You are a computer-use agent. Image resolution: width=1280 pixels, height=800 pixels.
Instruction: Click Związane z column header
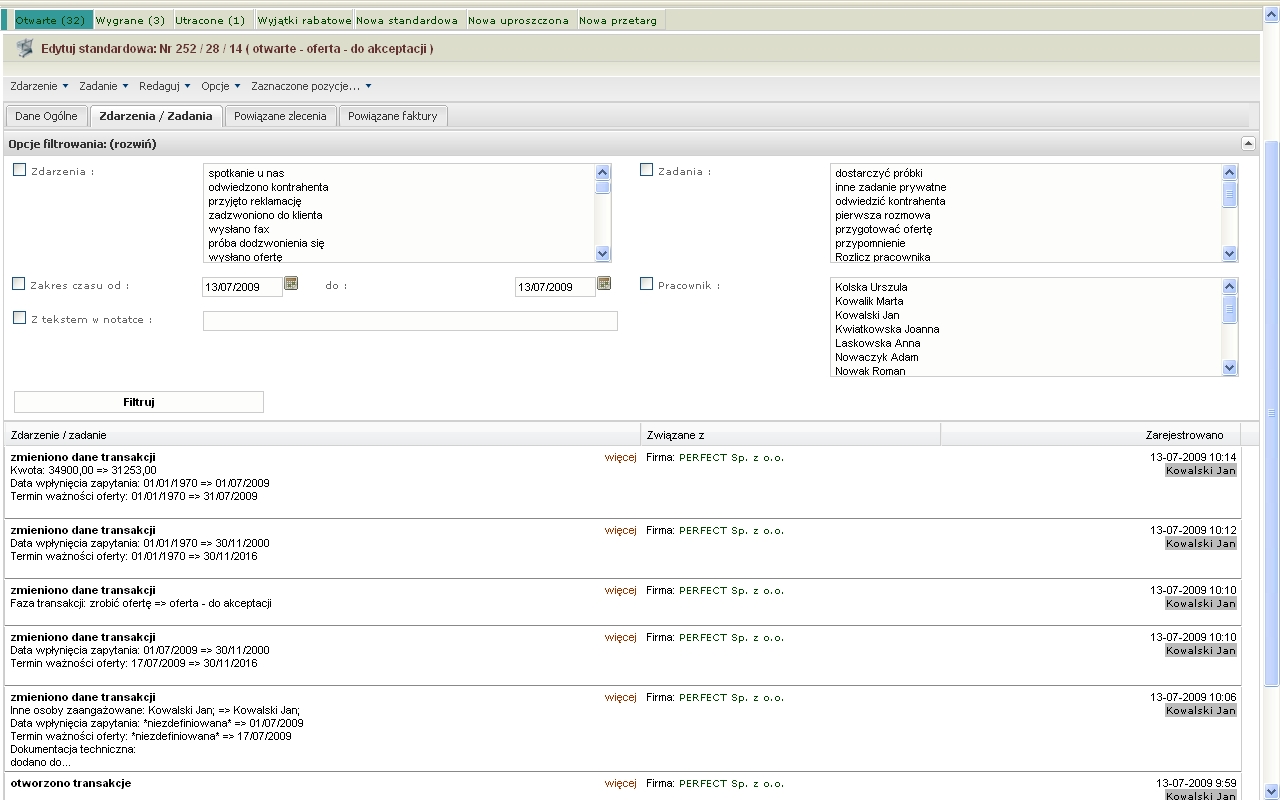pyautogui.click(x=790, y=435)
